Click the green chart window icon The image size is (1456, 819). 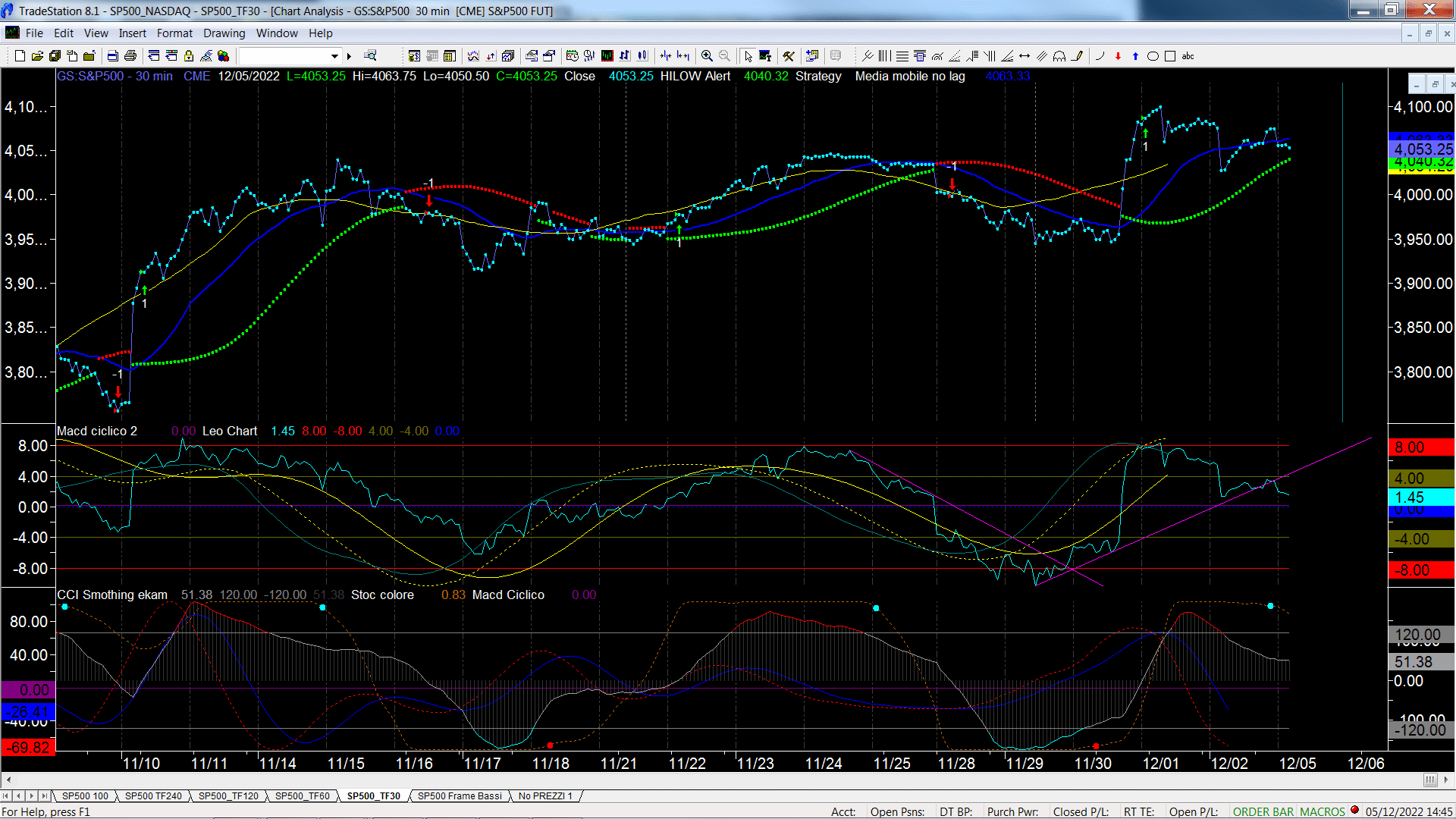click(x=607, y=56)
